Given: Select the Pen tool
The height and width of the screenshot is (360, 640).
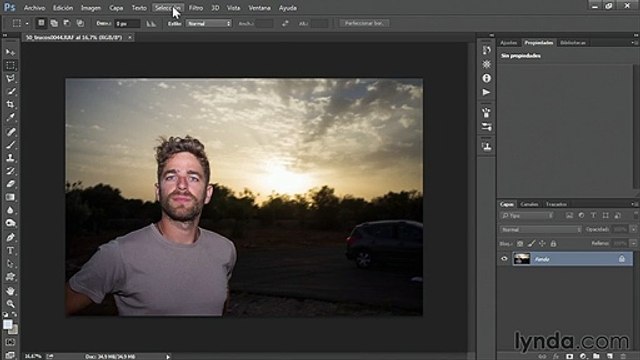Looking at the screenshot, I should pyautogui.click(x=10, y=237).
